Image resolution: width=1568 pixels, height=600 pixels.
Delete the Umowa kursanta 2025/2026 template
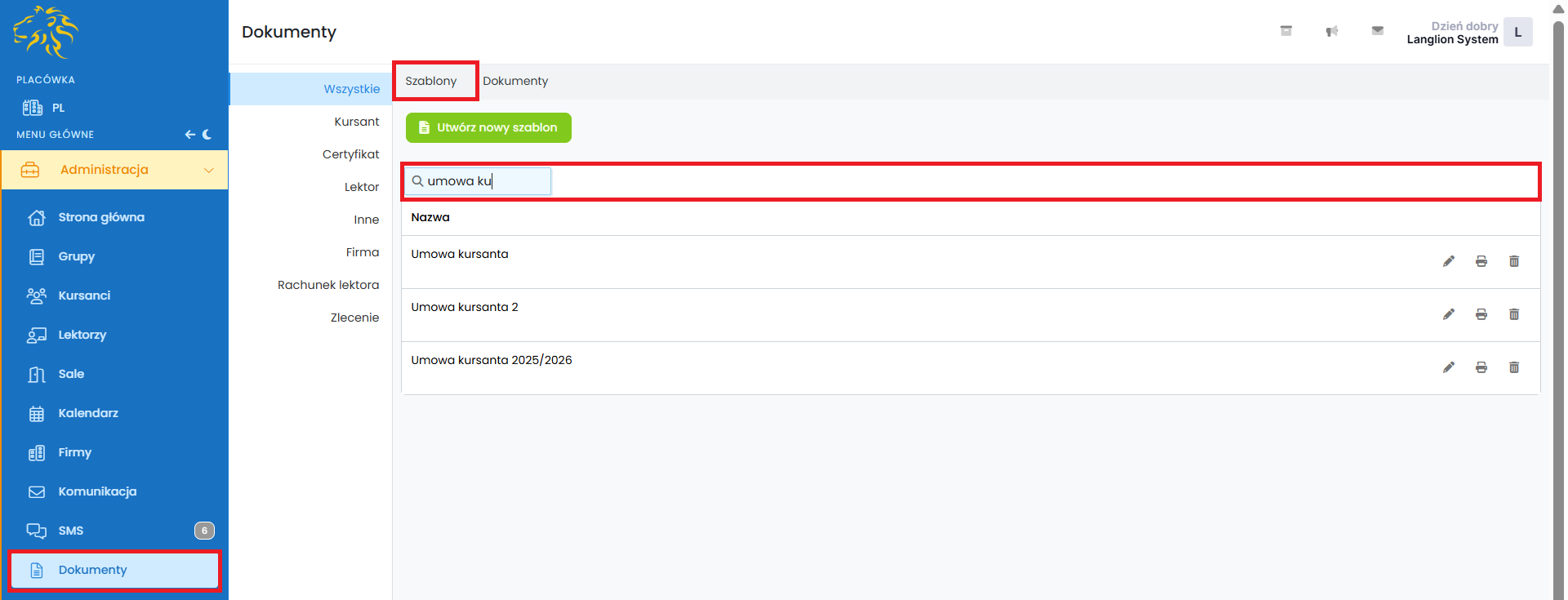[1513, 367]
